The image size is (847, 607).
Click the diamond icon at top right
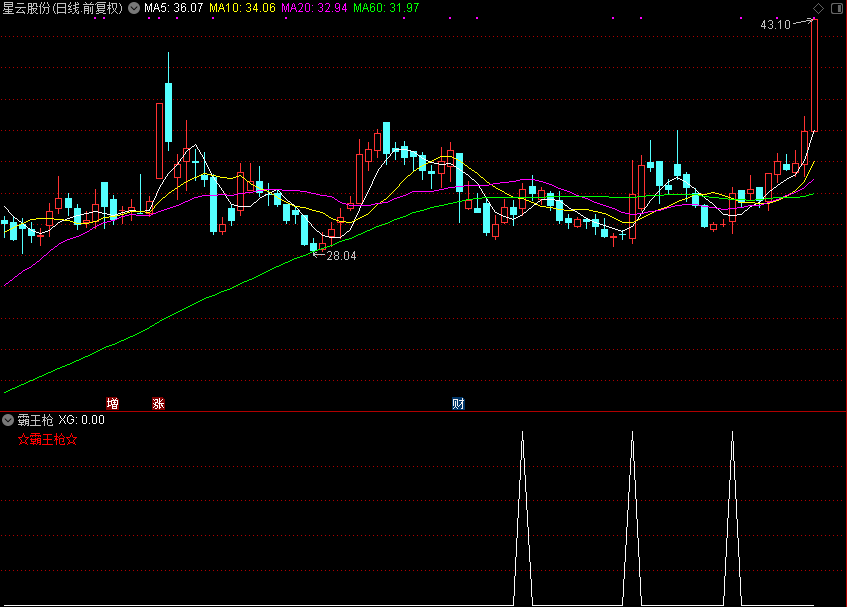coord(818,8)
